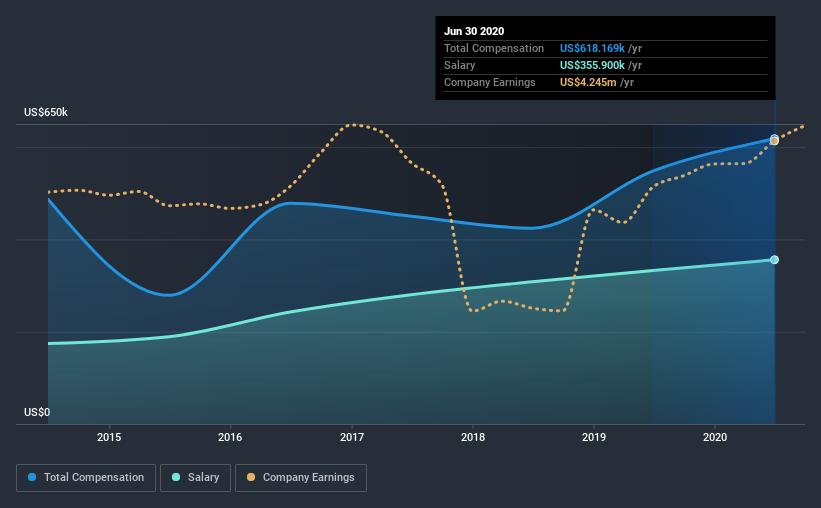
Task: Click the US$650k y-axis label
Action: tap(46, 113)
